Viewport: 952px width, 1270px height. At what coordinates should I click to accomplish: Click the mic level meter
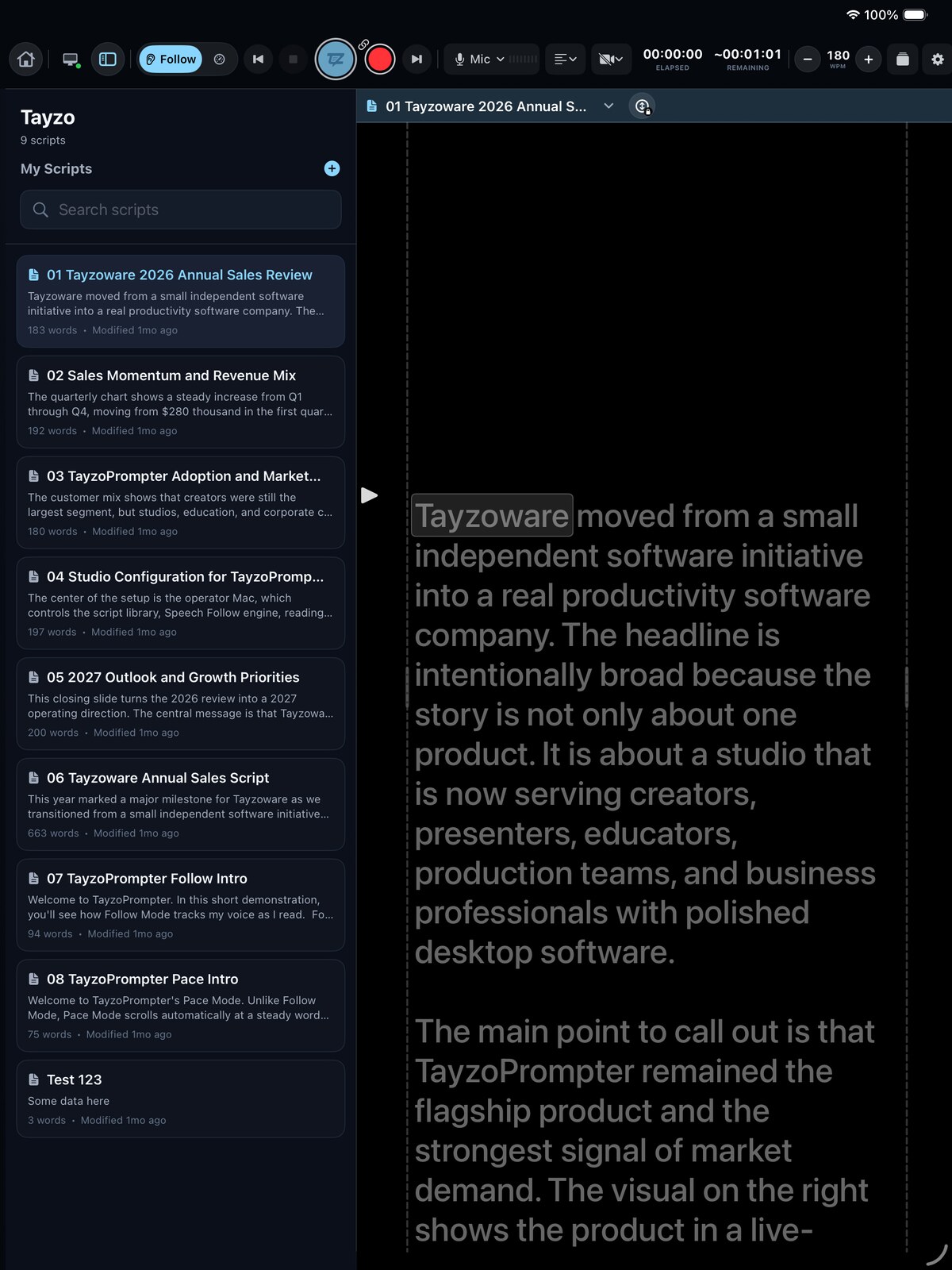point(523,60)
